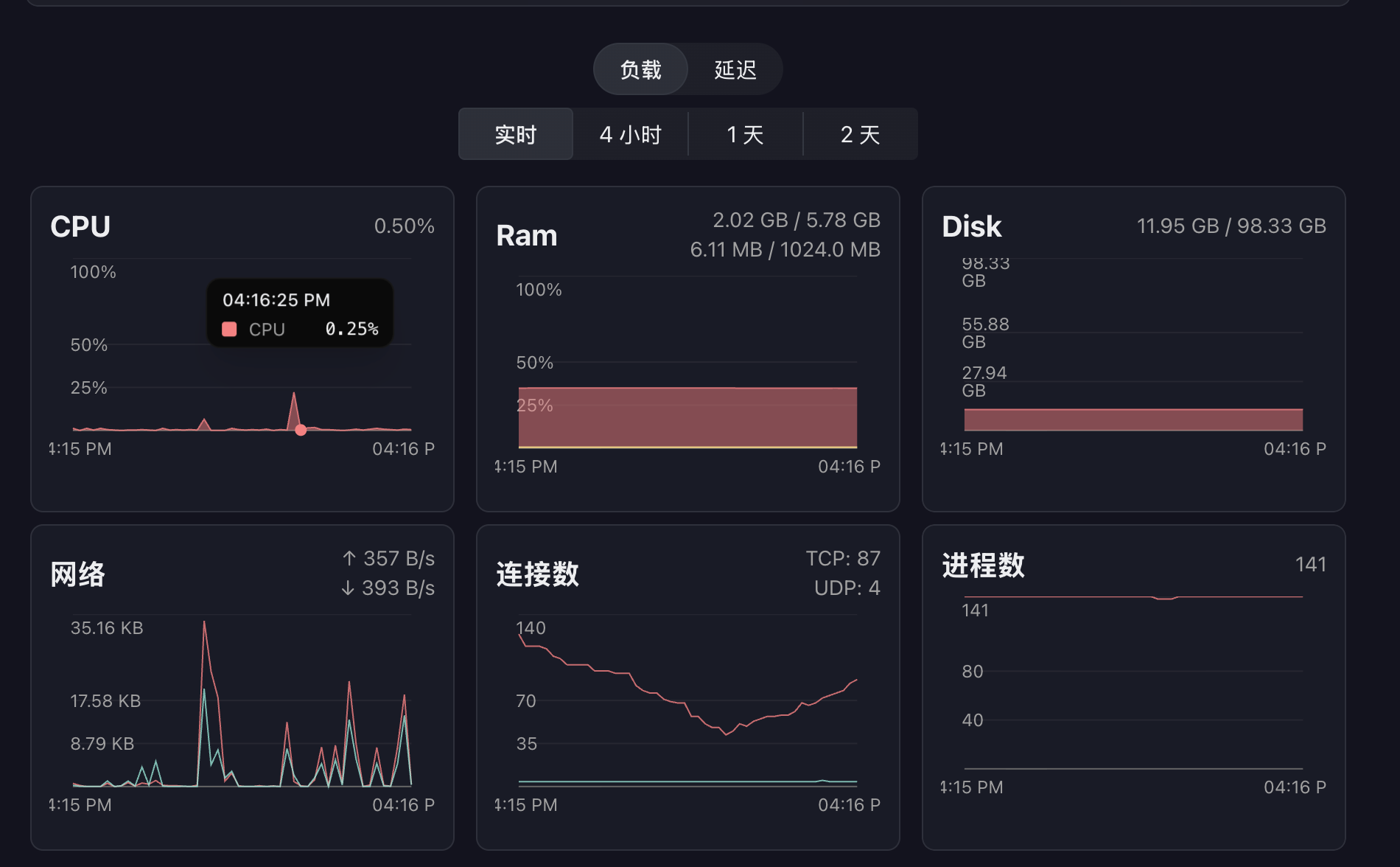The height and width of the screenshot is (867, 1400).
Task: Click the red CPU legend square in tooltip
Action: click(x=229, y=330)
